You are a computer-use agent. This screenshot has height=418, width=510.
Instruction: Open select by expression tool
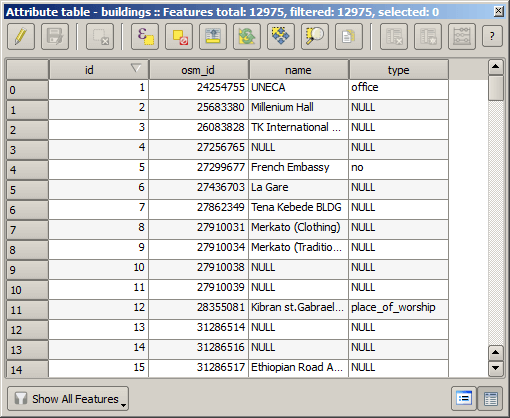145,37
